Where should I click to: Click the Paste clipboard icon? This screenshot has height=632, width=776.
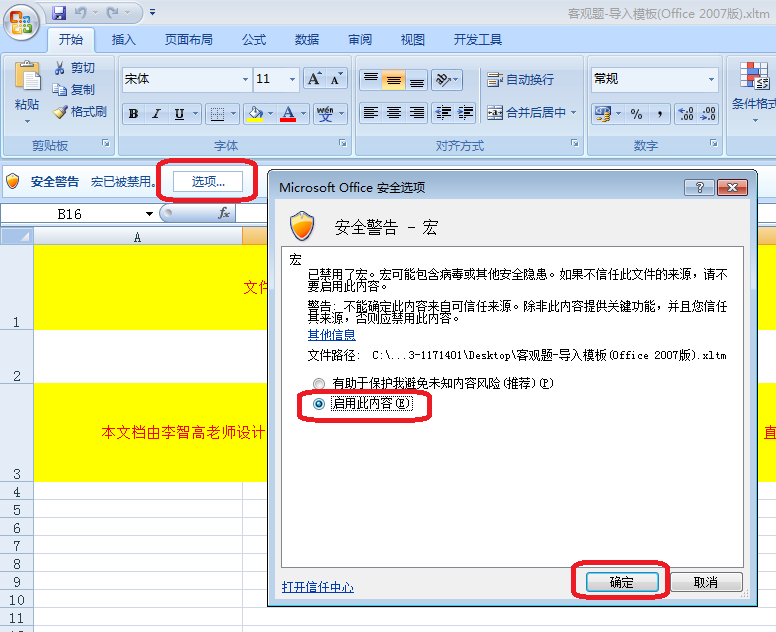(27, 76)
